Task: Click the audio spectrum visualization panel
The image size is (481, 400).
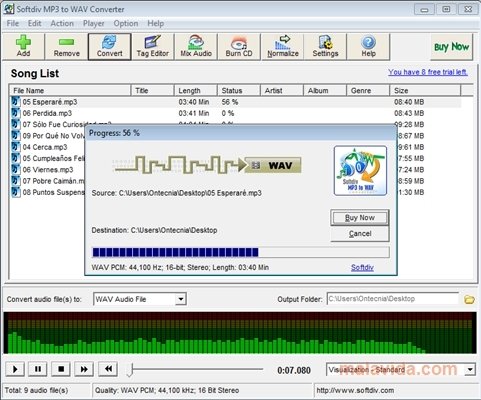Action: [240, 333]
